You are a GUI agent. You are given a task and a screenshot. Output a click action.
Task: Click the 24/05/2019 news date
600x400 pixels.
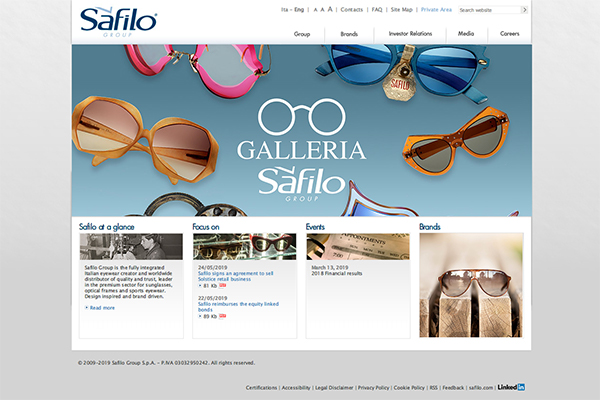click(212, 267)
